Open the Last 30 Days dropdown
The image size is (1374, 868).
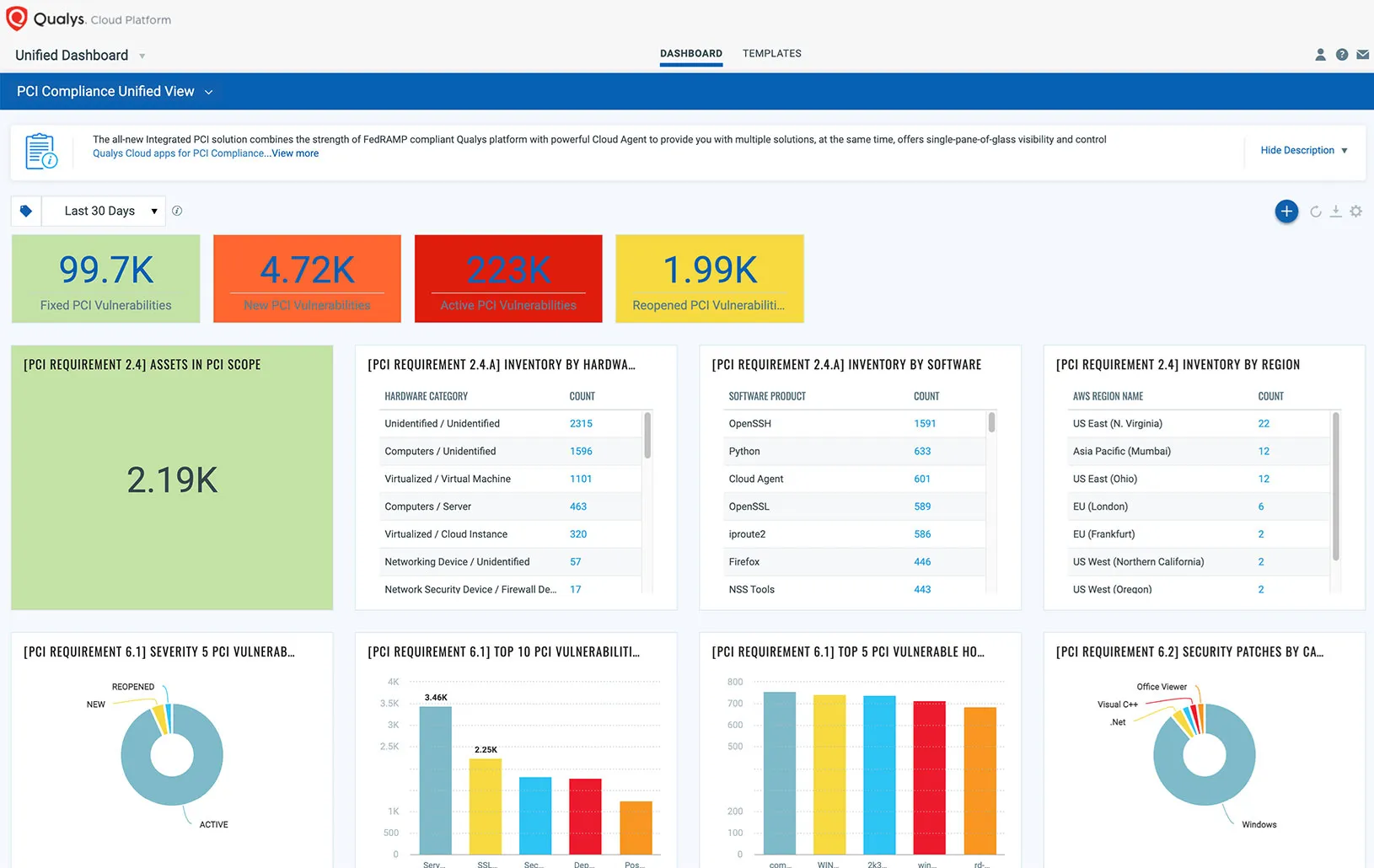(103, 212)
